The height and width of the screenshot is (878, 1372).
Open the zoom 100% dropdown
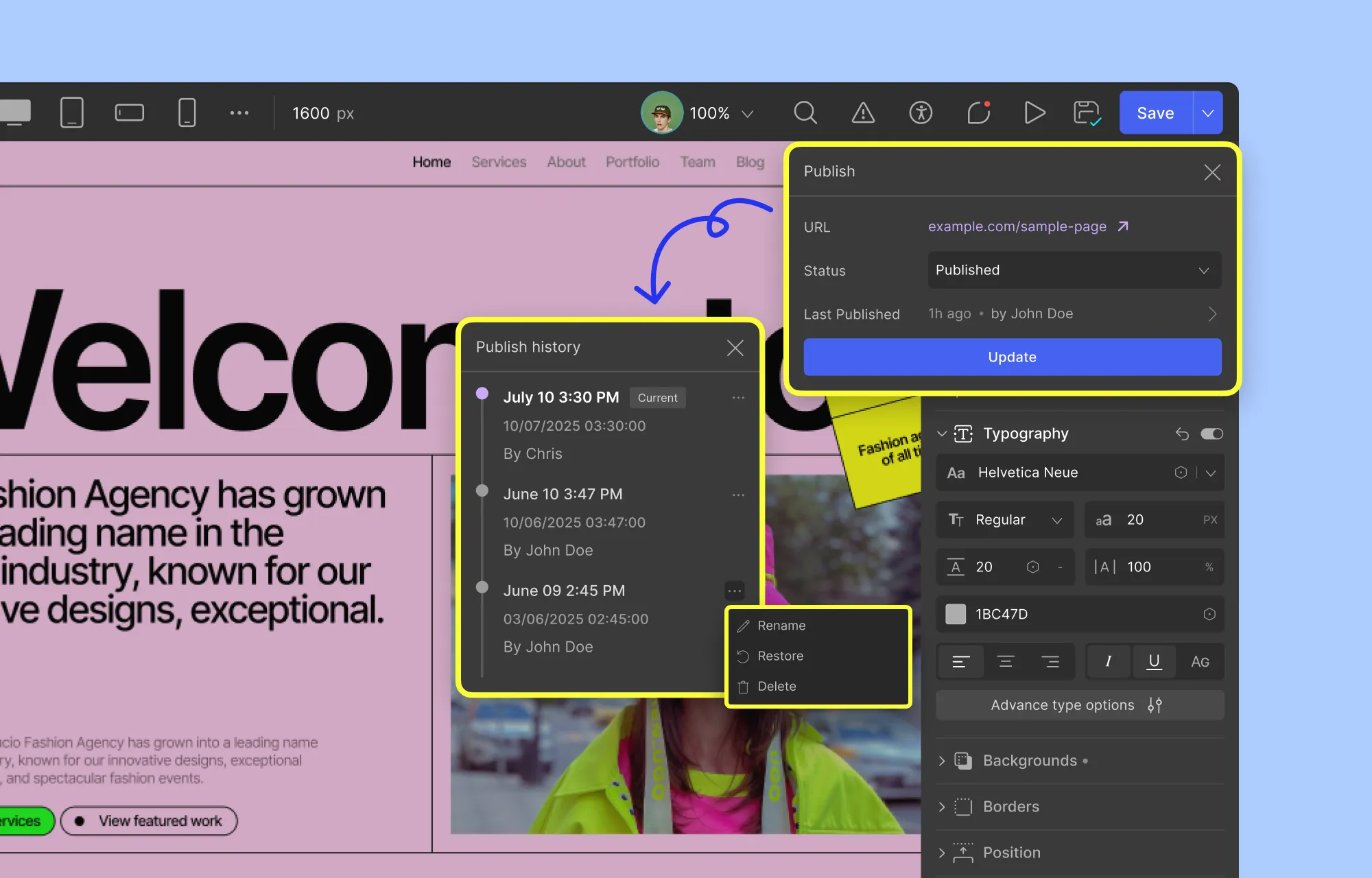(x=721, y=113)
